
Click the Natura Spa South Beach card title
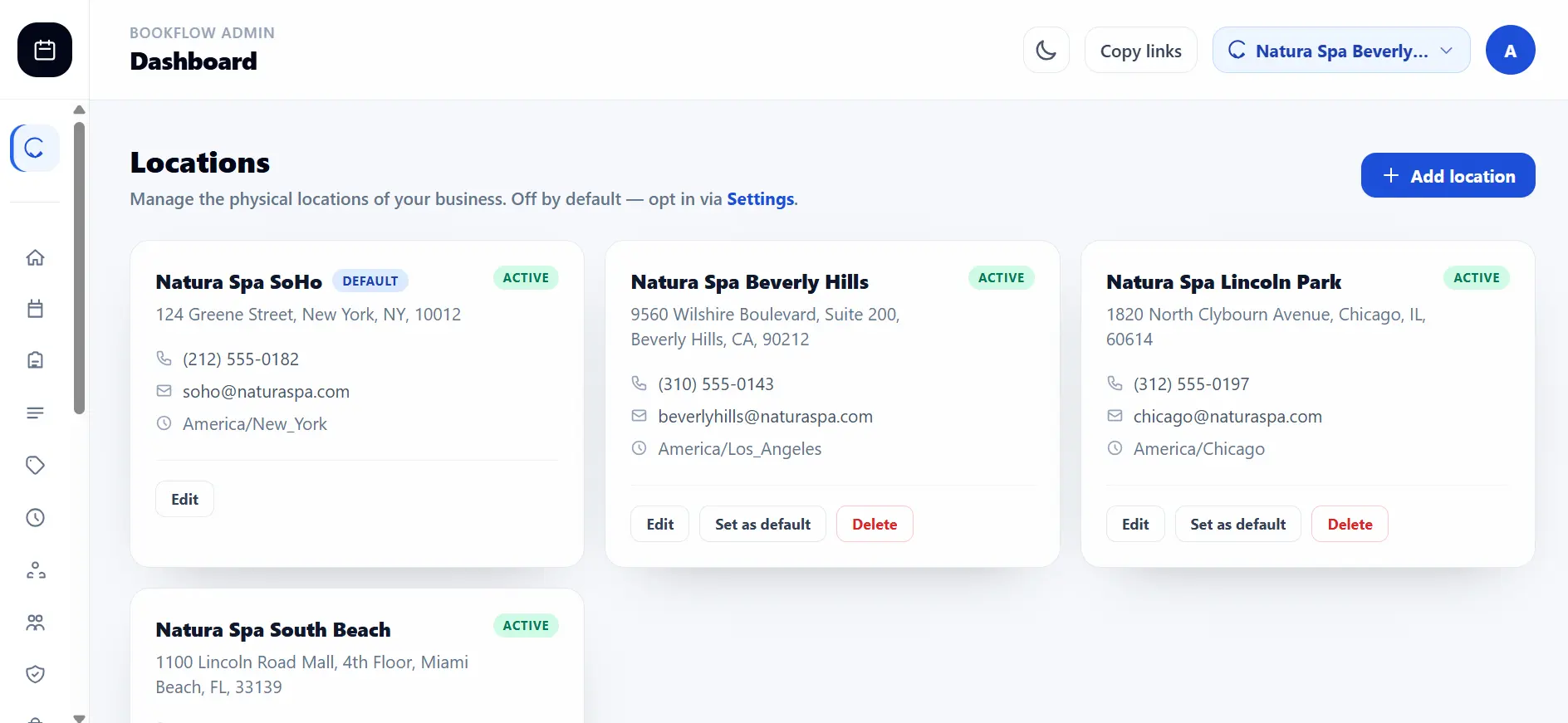(272, 630)
